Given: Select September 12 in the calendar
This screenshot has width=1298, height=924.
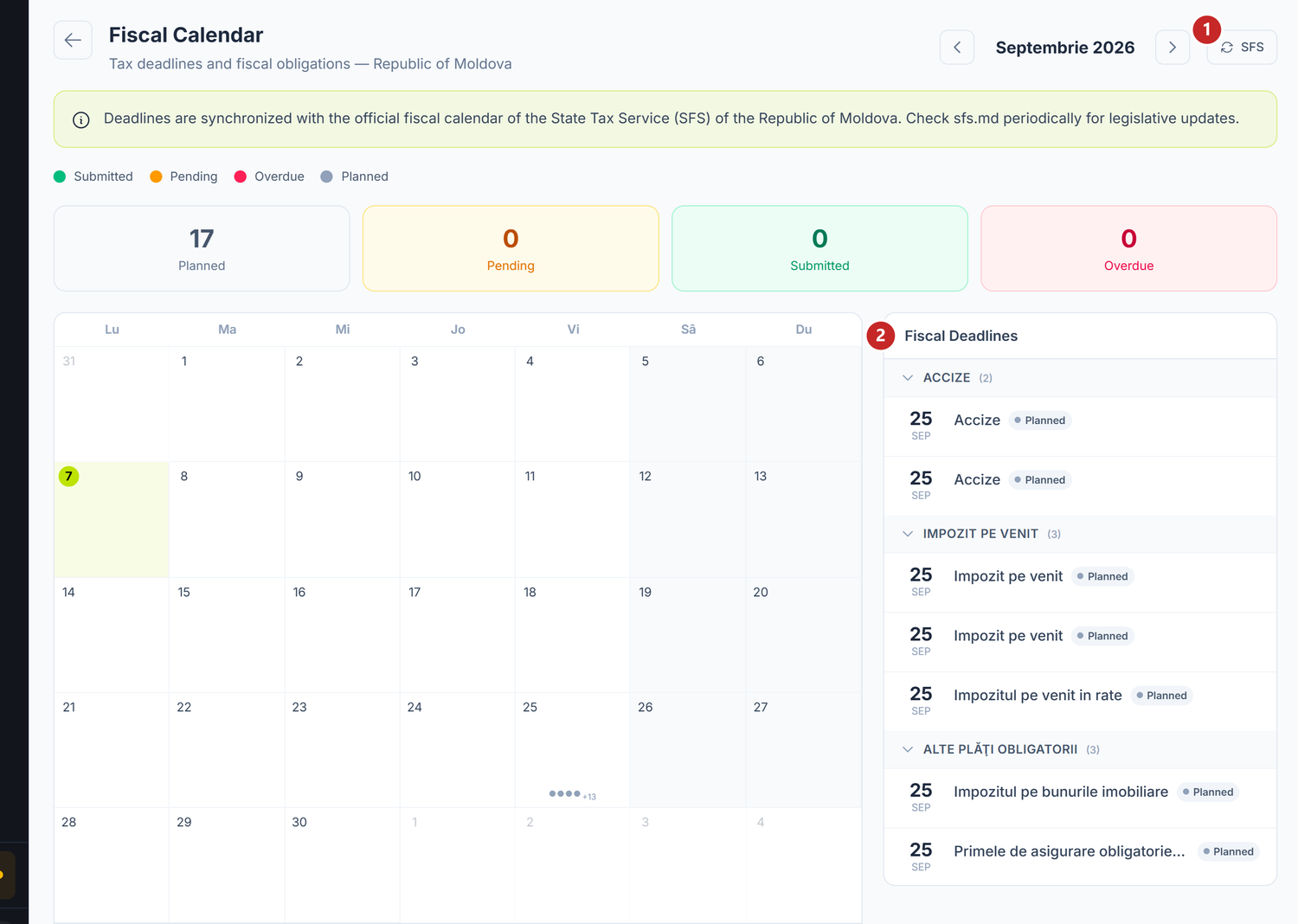Looking at the screenshot, I should point(688,519).
